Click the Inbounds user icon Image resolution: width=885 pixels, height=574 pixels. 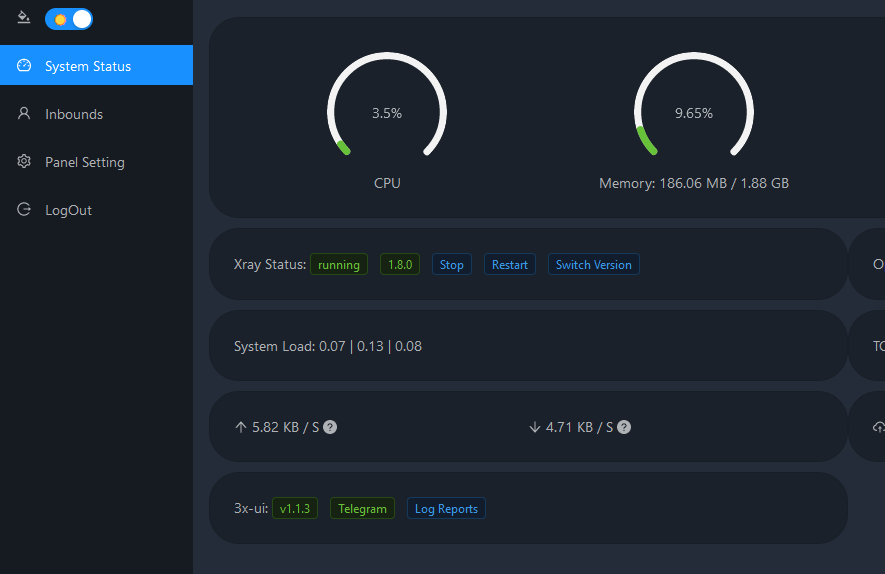click(25, 114)
